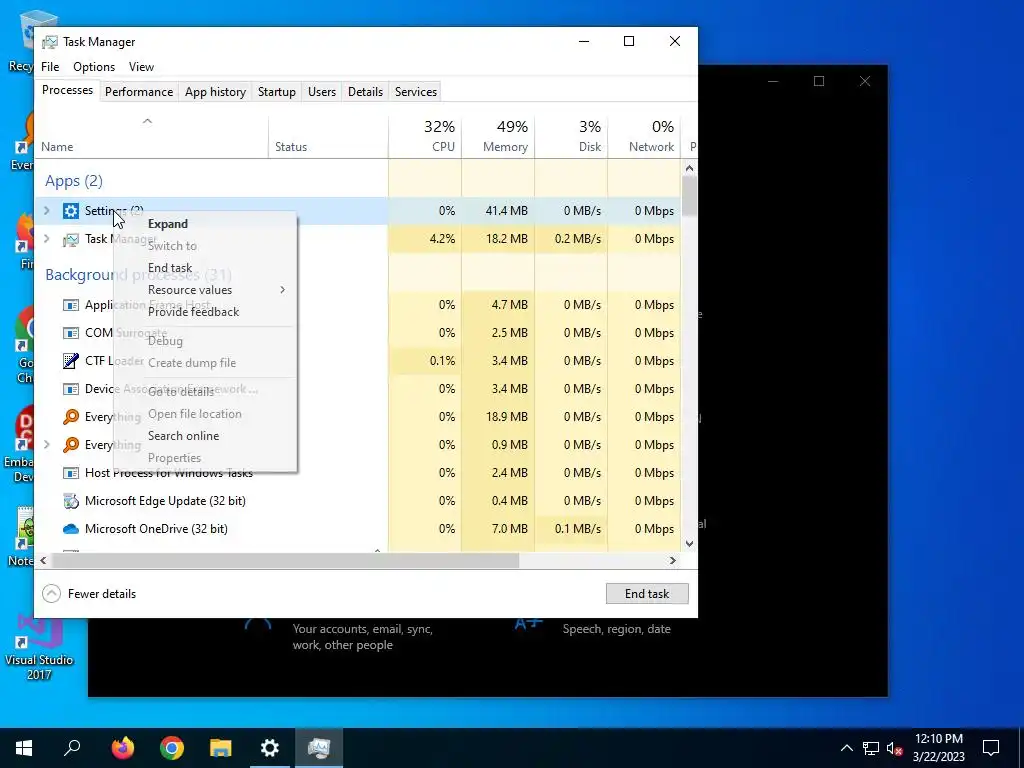Viewport: 1024px width, 768px height.
Task: Switch to the Users tab
Action: pos(322,92)
